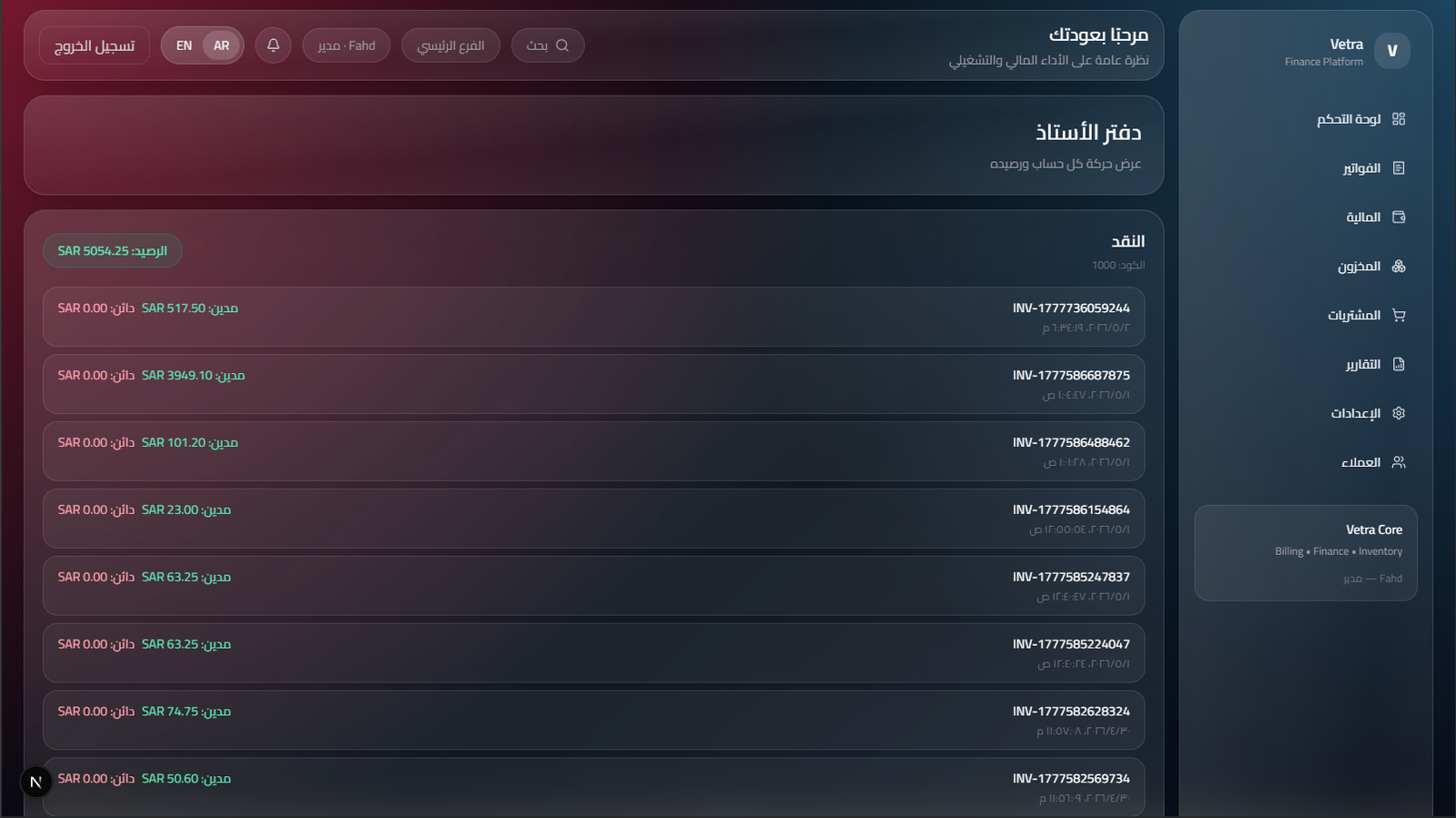1456x818 pixels.
Task: Click the Next.js N badge in corner
Action: click(35, 782)
